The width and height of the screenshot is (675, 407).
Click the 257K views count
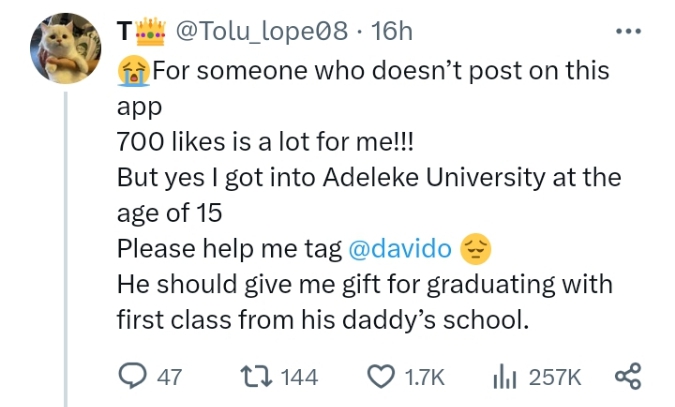click(554, 377)
